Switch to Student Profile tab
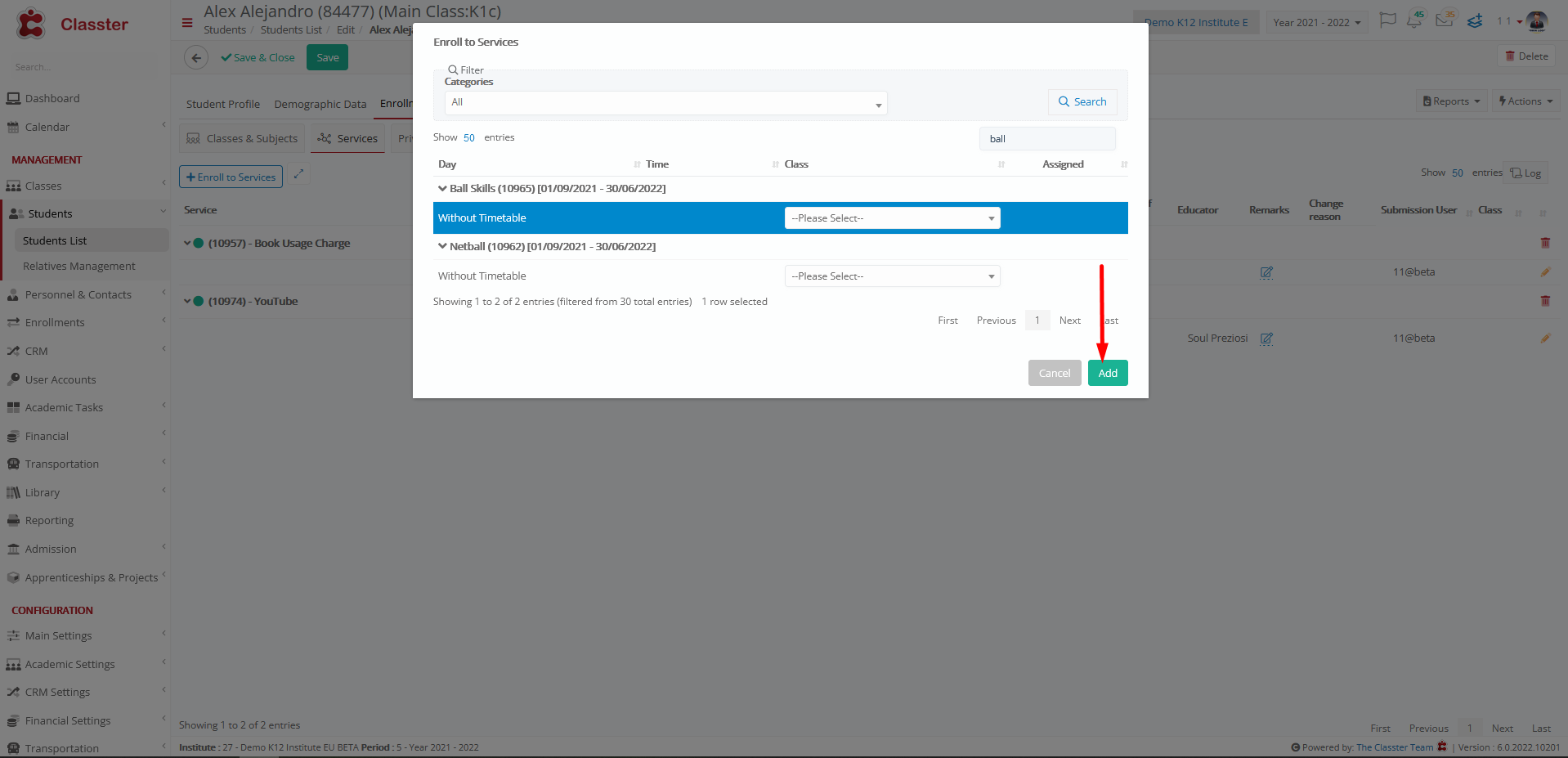The image size is (1568, 758). 223,104
